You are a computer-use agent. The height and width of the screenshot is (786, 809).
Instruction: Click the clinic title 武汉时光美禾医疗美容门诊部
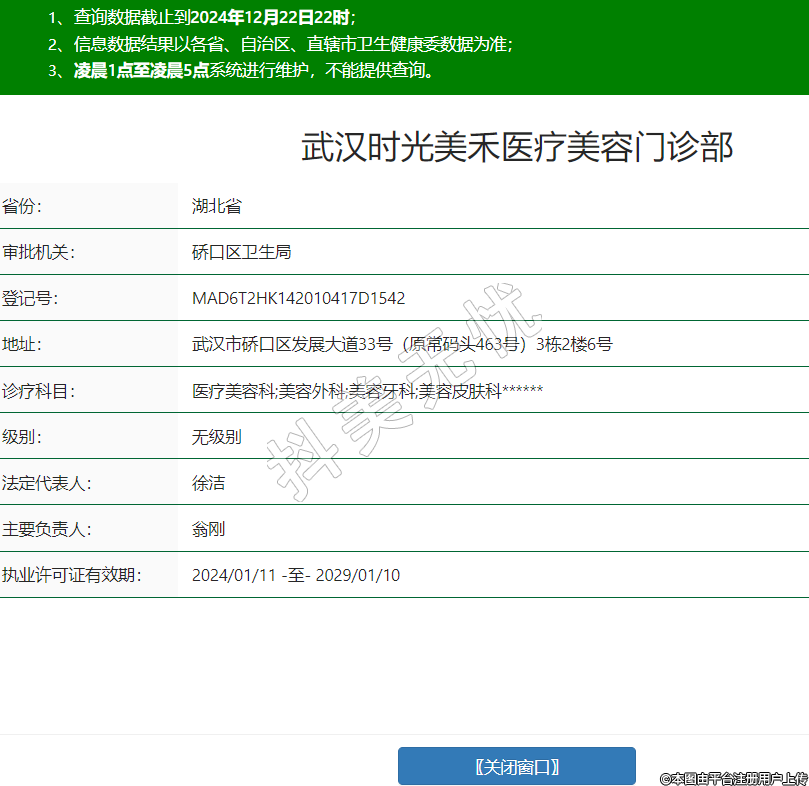tap(517, 148)
